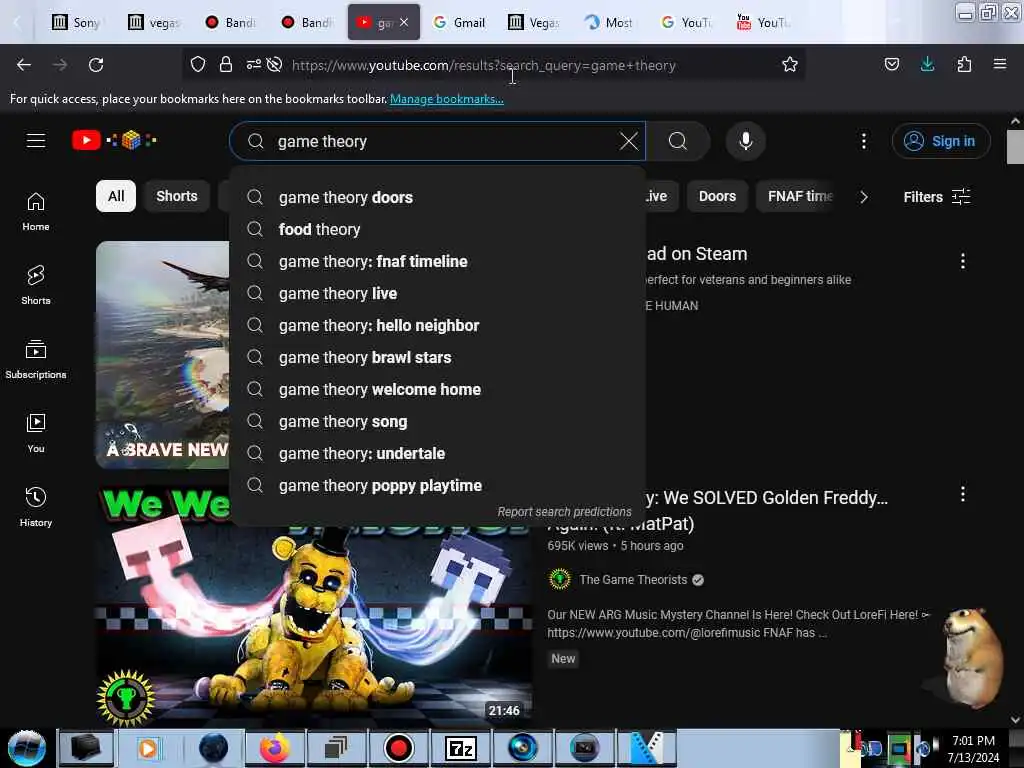Choose suggestion game theory poppy playtime
The image size is (1024, 768).
coord(437,485)
